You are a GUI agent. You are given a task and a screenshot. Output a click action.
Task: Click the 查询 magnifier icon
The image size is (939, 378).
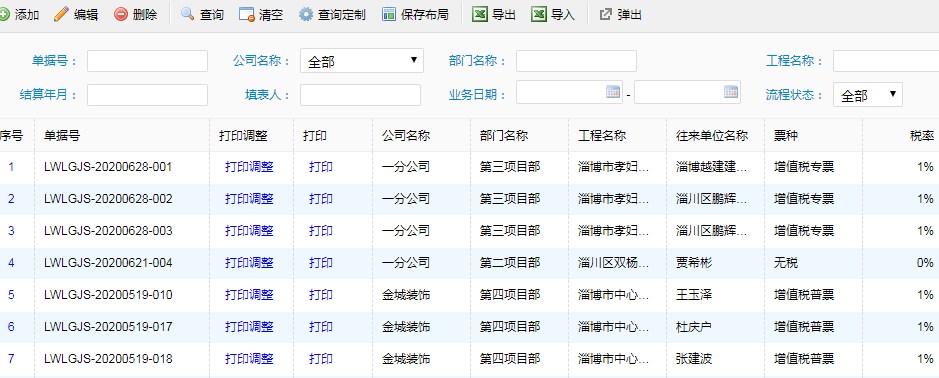point(187,14)
